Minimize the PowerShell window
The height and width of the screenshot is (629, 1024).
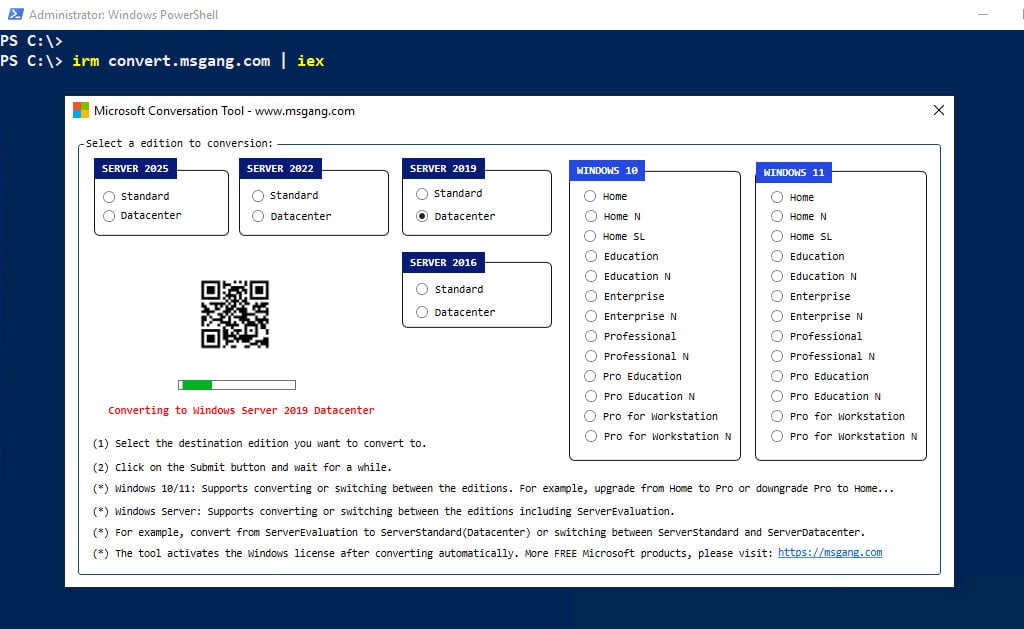[983, 14]
